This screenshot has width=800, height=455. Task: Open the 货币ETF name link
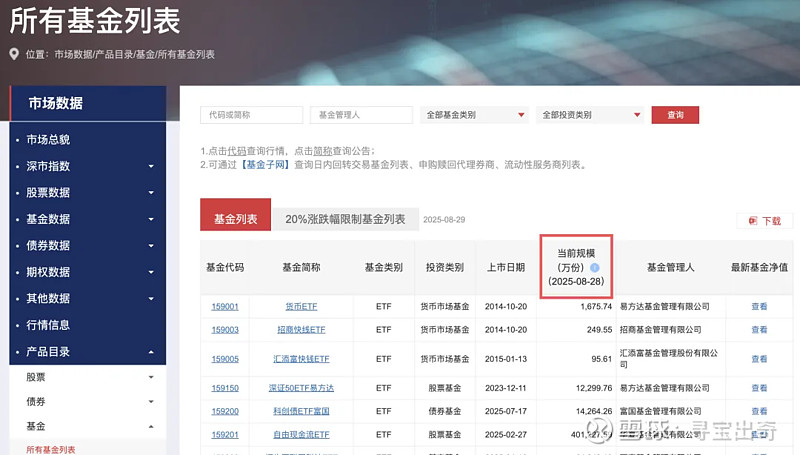pyautogui.click(x=301, y=307)
